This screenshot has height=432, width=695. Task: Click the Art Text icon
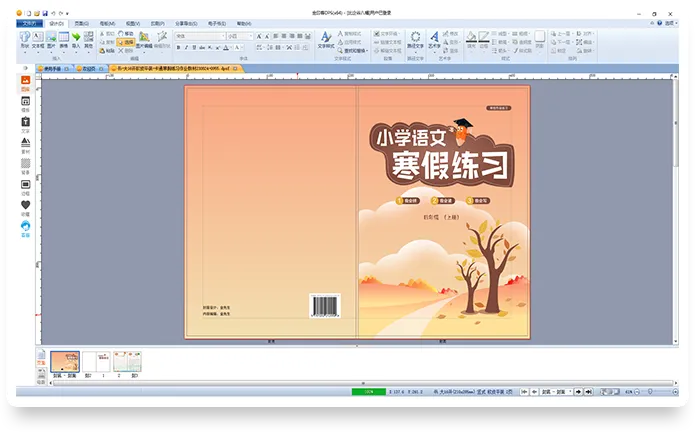tap(434, 38)
